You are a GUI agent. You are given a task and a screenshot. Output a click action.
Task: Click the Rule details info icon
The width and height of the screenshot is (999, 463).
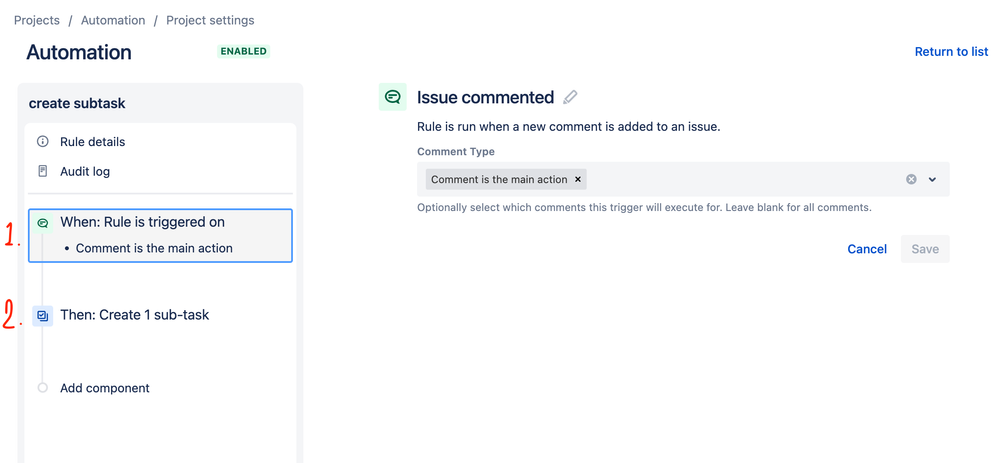point(43,141)
